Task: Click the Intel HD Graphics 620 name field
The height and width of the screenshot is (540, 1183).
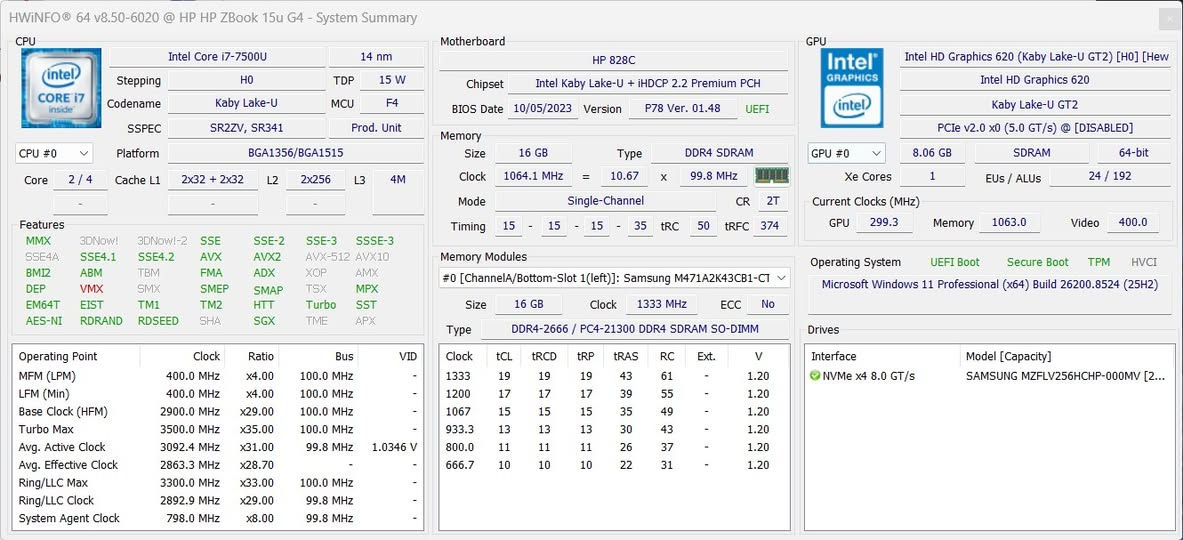Action: (1034, 80)
